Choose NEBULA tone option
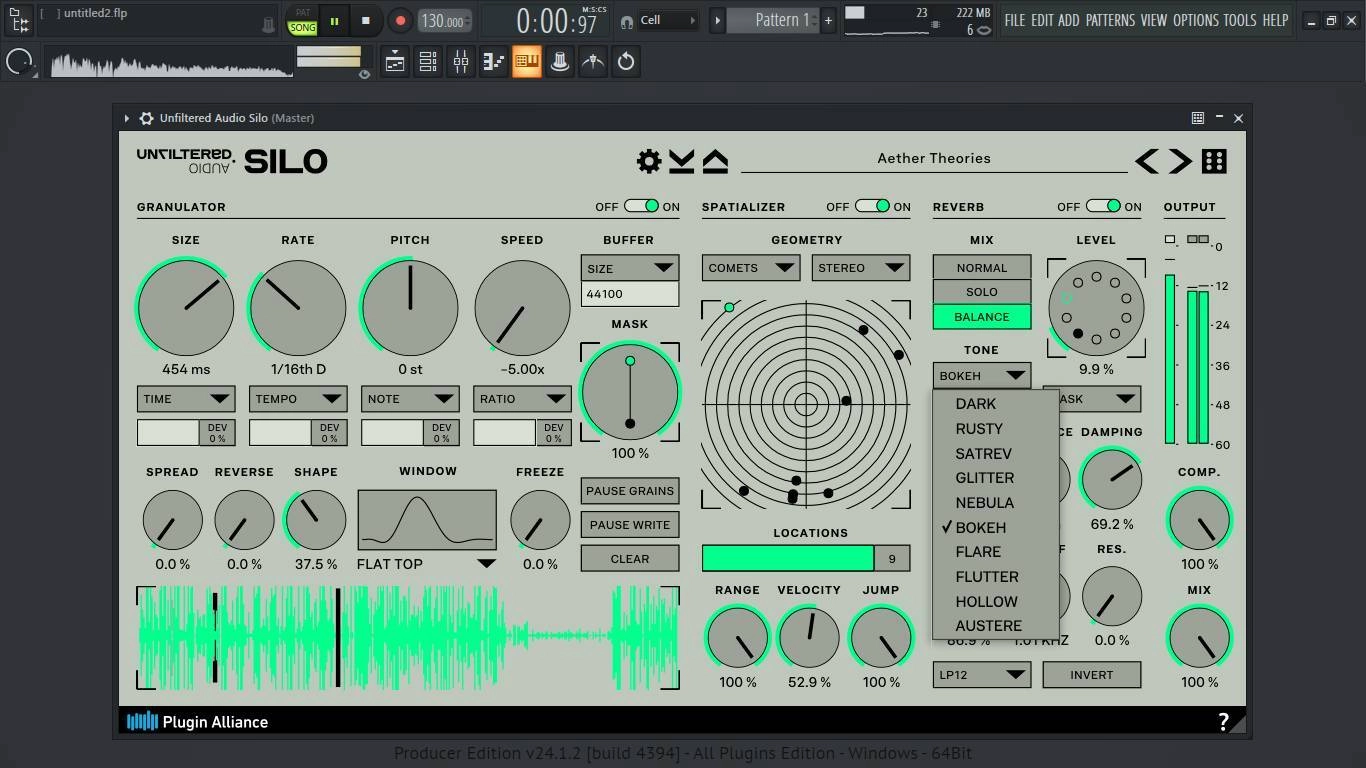The width and height of the screenshot is (1366, 768). point(996,503)
